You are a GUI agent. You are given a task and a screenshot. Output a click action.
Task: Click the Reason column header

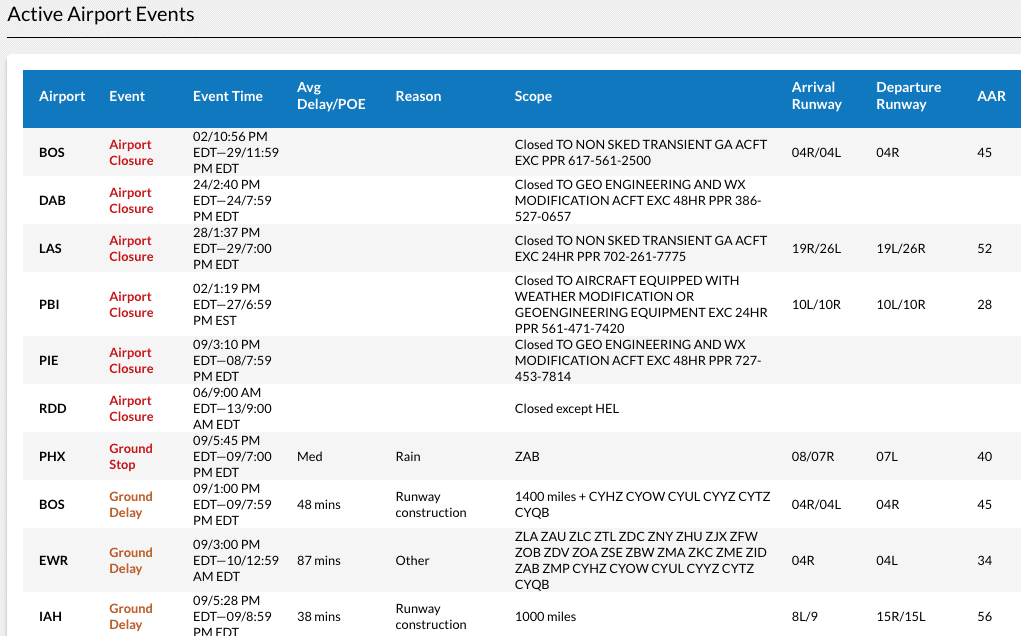coord(418,96)
